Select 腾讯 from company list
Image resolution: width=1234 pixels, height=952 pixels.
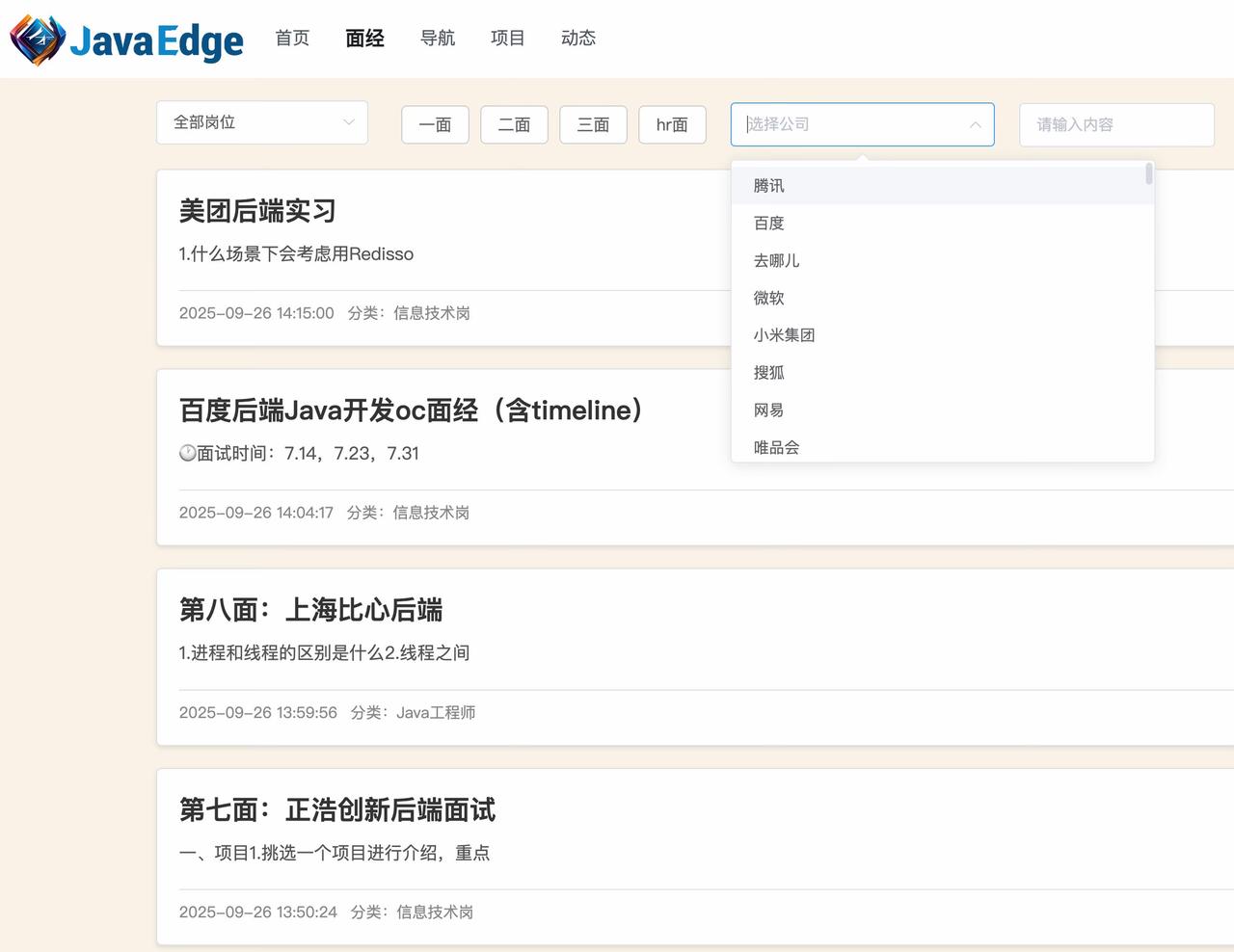(x=943, y=185)
